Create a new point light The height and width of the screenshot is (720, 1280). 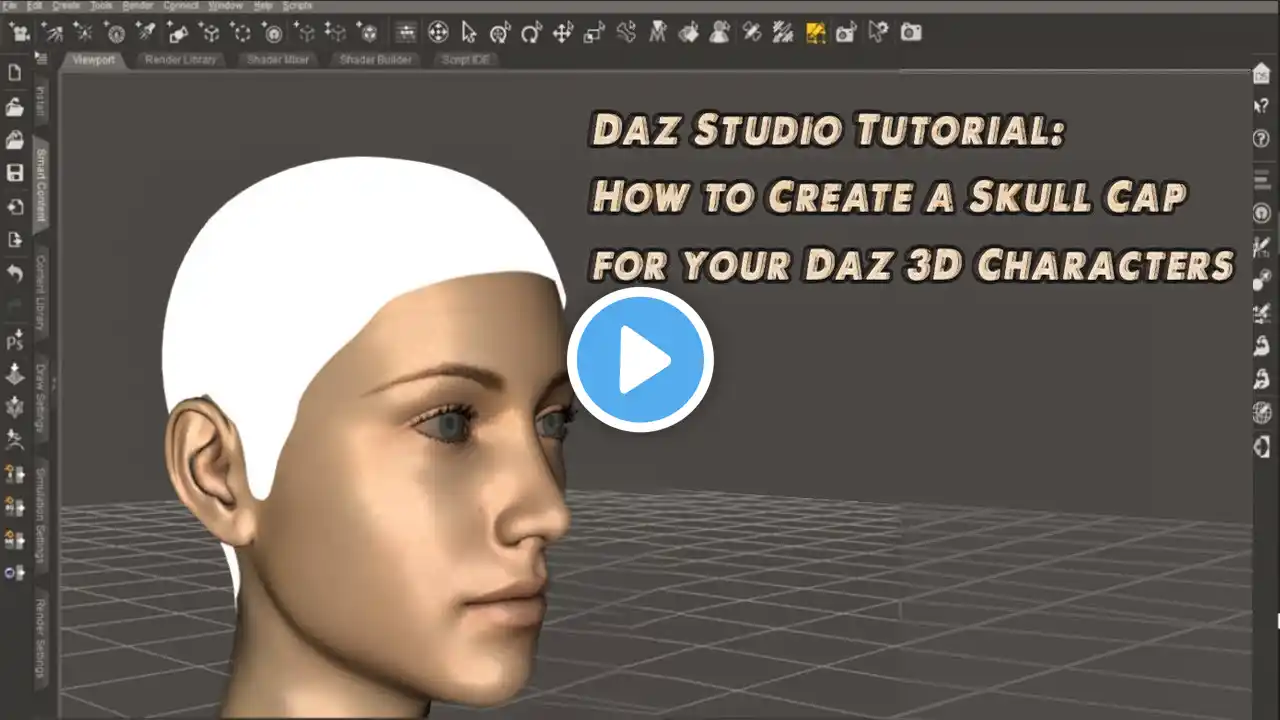[83, 33]
